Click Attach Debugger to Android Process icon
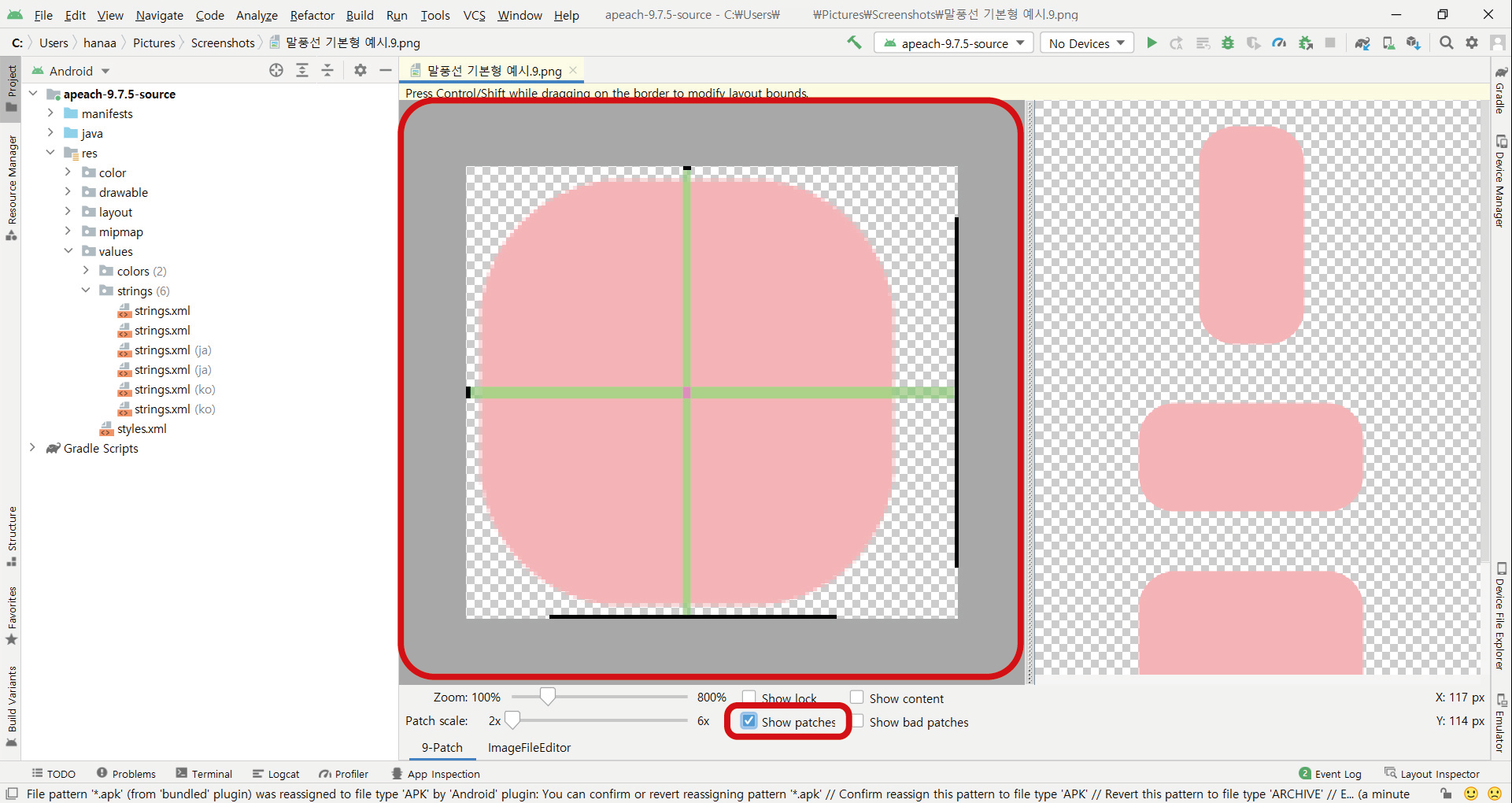Viewport: 1512px width, 803px height. (1306, 43)
